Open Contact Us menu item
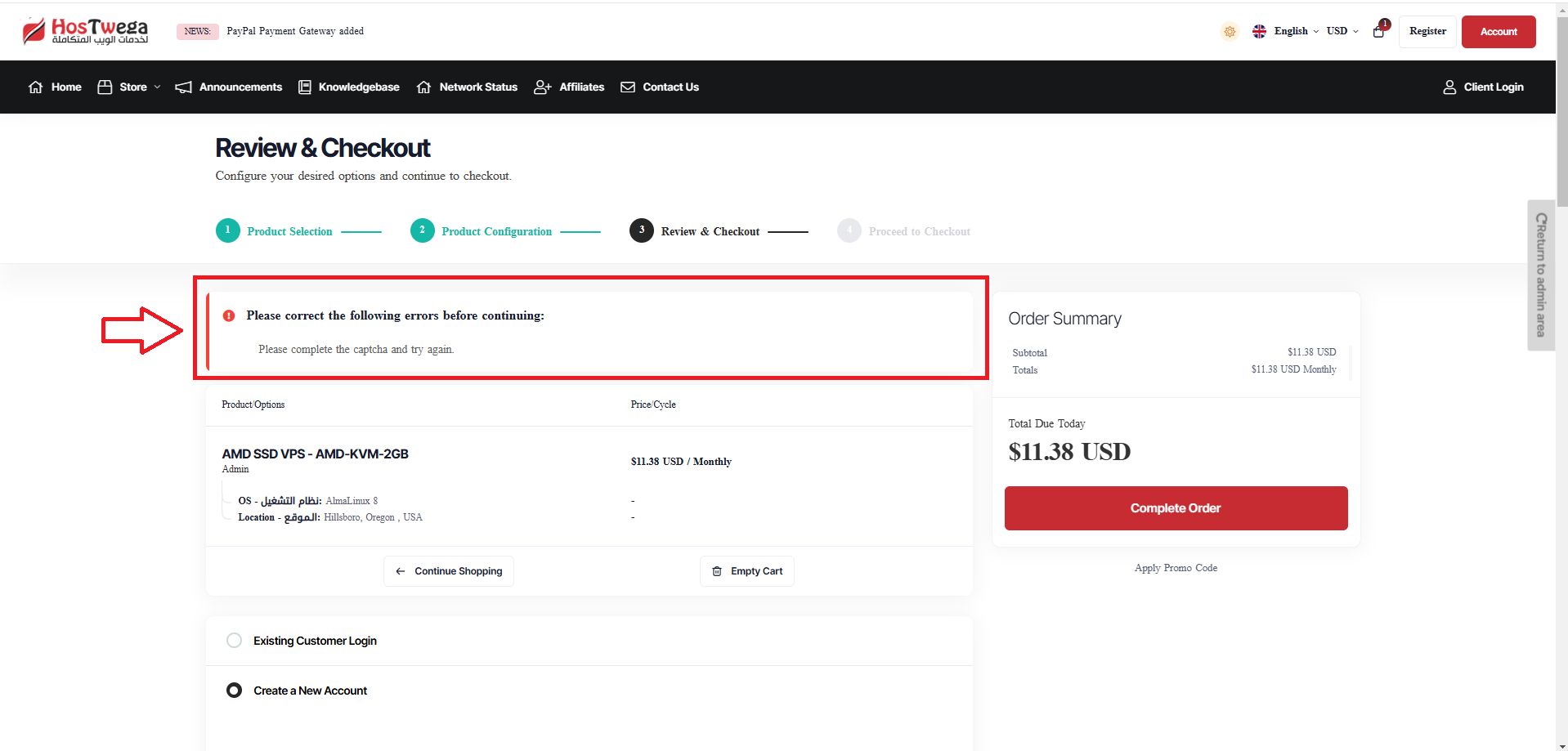Image resolution: width=1568 pixels, height=751 pixels. (x=670, y=87)
